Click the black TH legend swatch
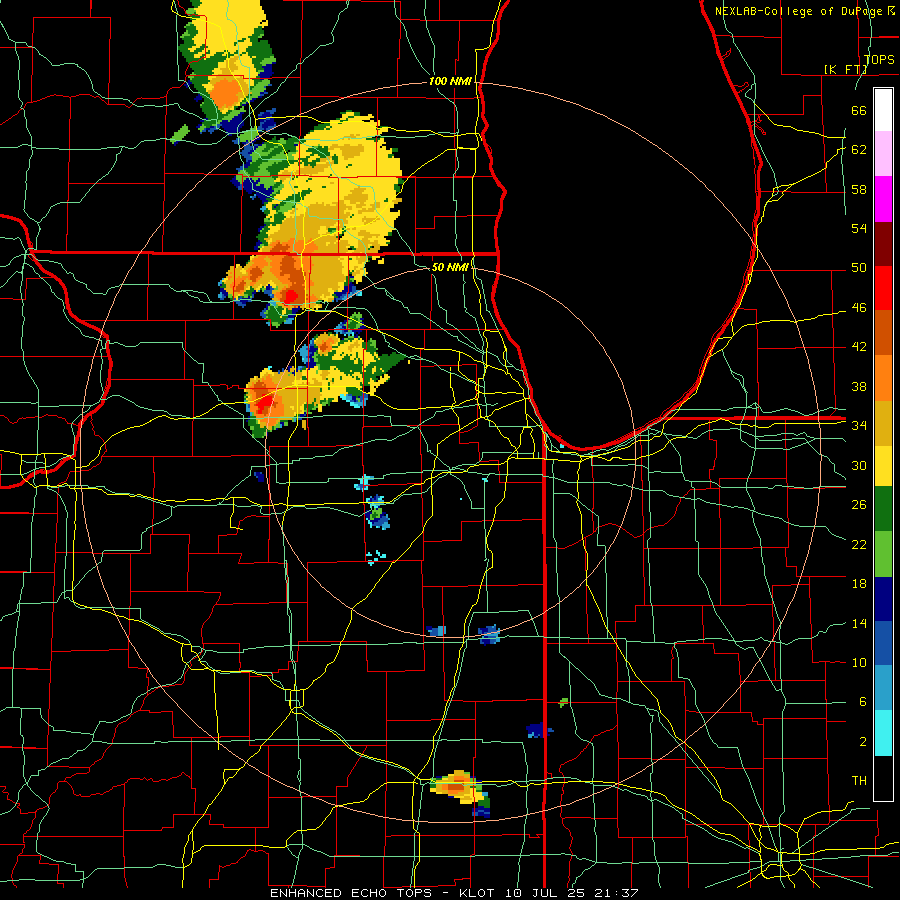The width and height of the screenshot is (900, 900). [x=883, y=778]
